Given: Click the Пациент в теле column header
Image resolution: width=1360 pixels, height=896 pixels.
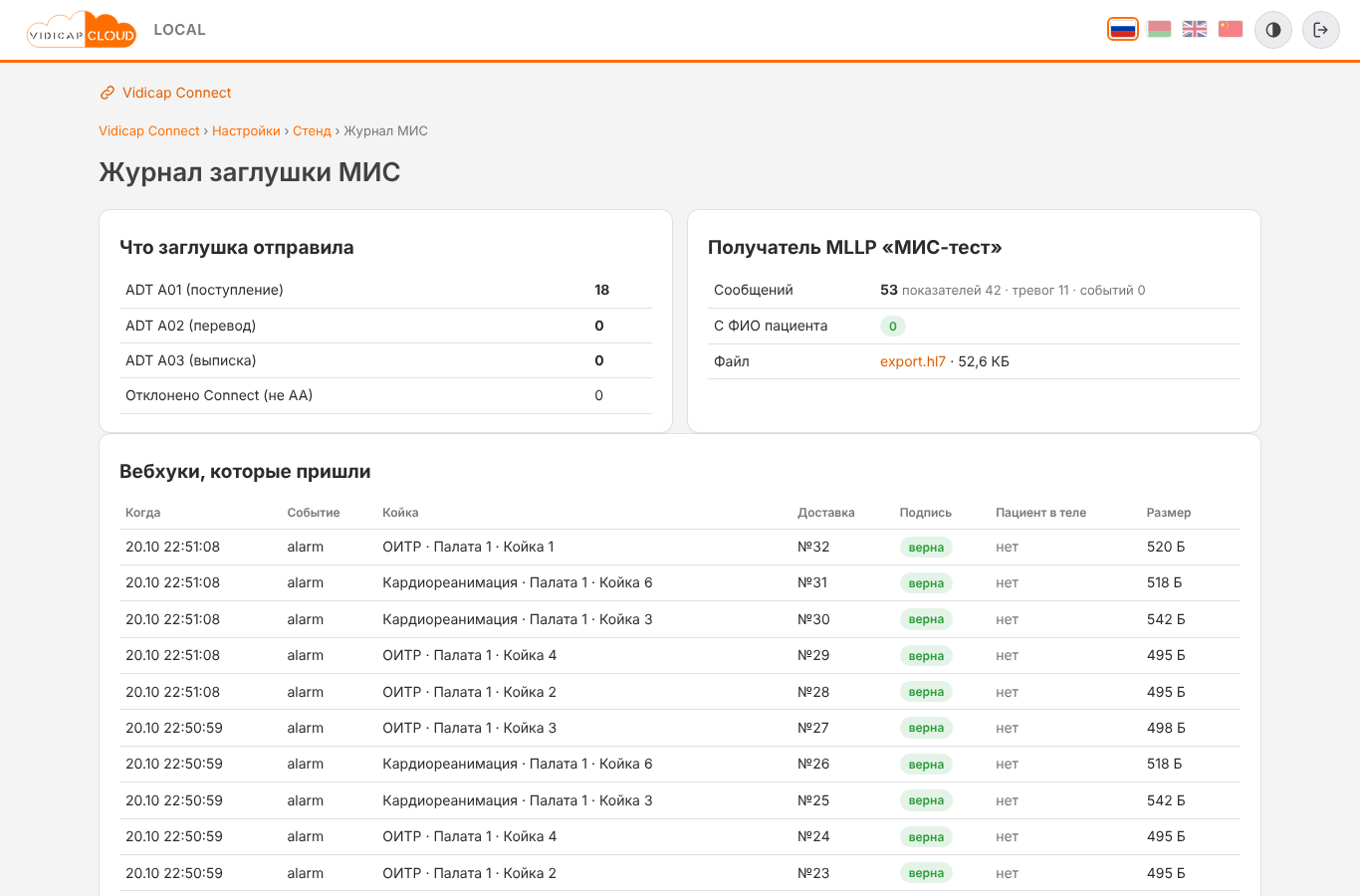Looking at the screenshot, I should tap(1040, 513).
